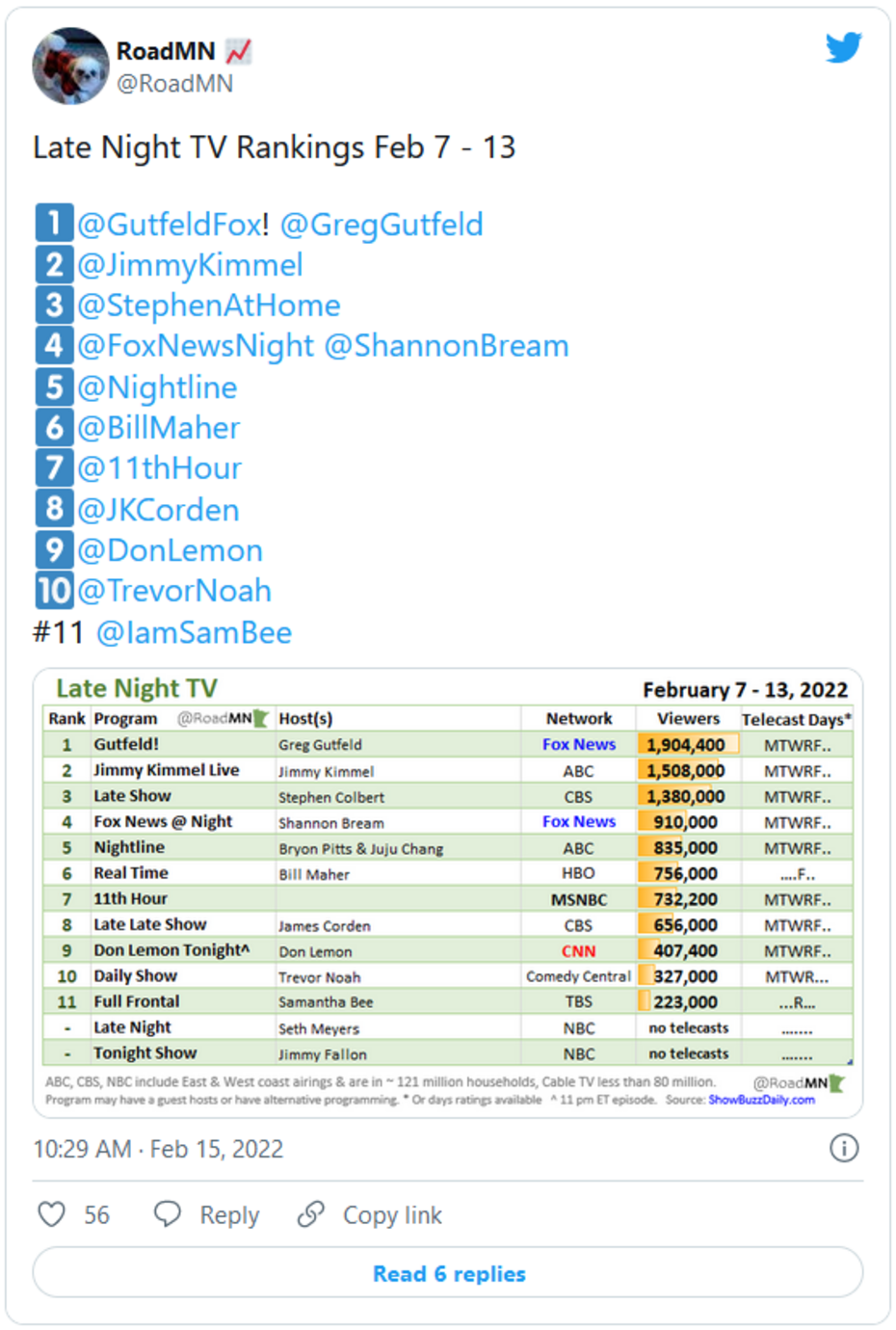Open RoadMN's profile picture
The image size is (896, 1330).
point(70,66)
